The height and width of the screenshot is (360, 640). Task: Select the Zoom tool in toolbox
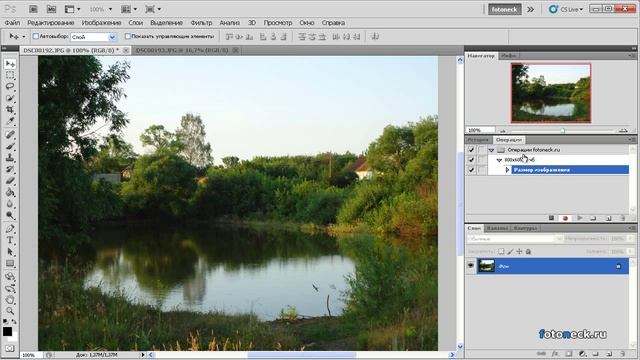[x=10, y=311]
